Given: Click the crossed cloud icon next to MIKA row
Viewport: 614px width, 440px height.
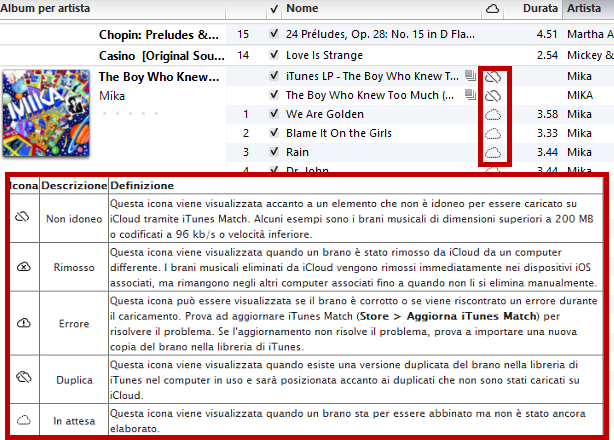Looking at the screenshot, I should [493, 96].
